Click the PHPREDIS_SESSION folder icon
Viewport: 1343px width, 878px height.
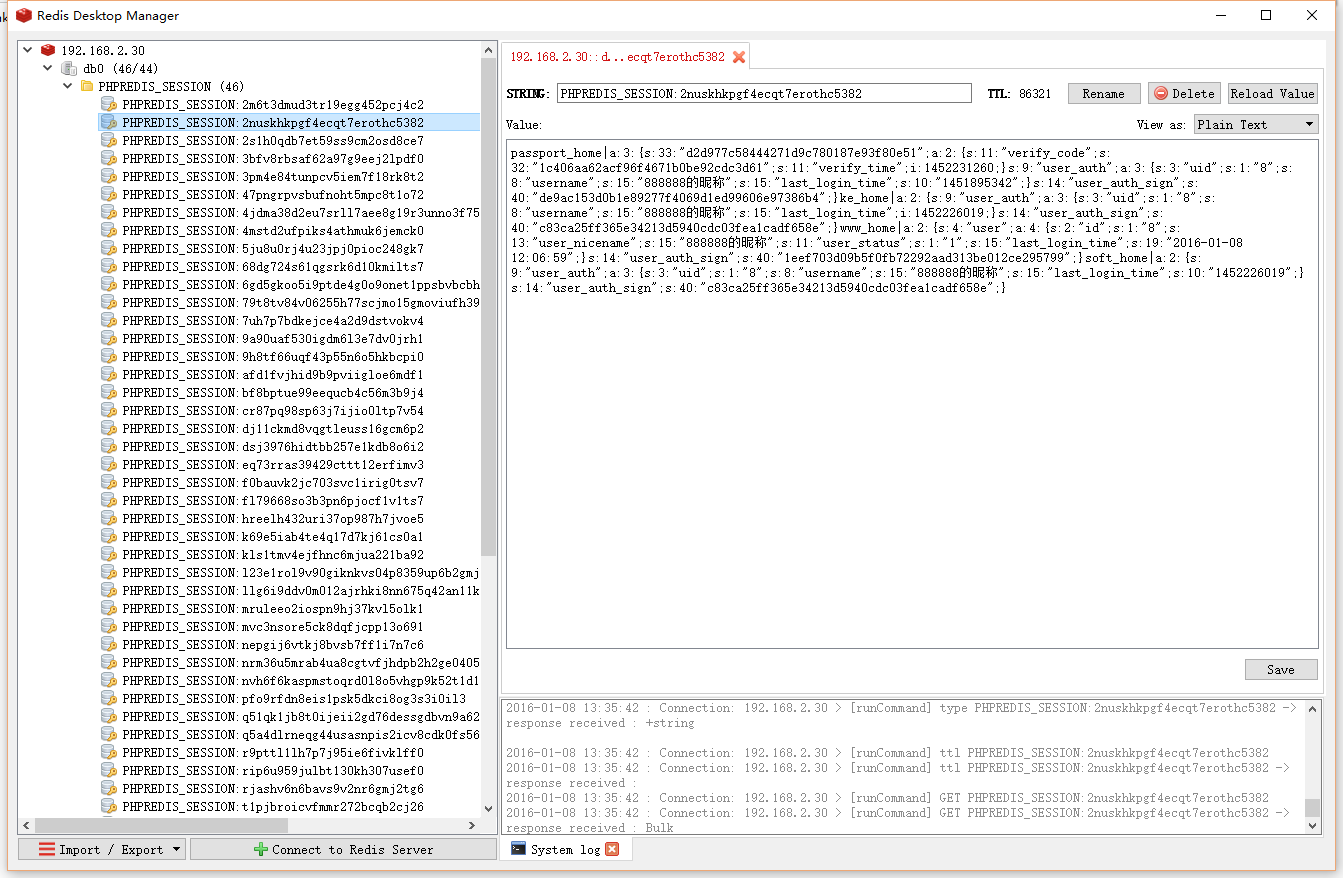[x=87, y=86]
